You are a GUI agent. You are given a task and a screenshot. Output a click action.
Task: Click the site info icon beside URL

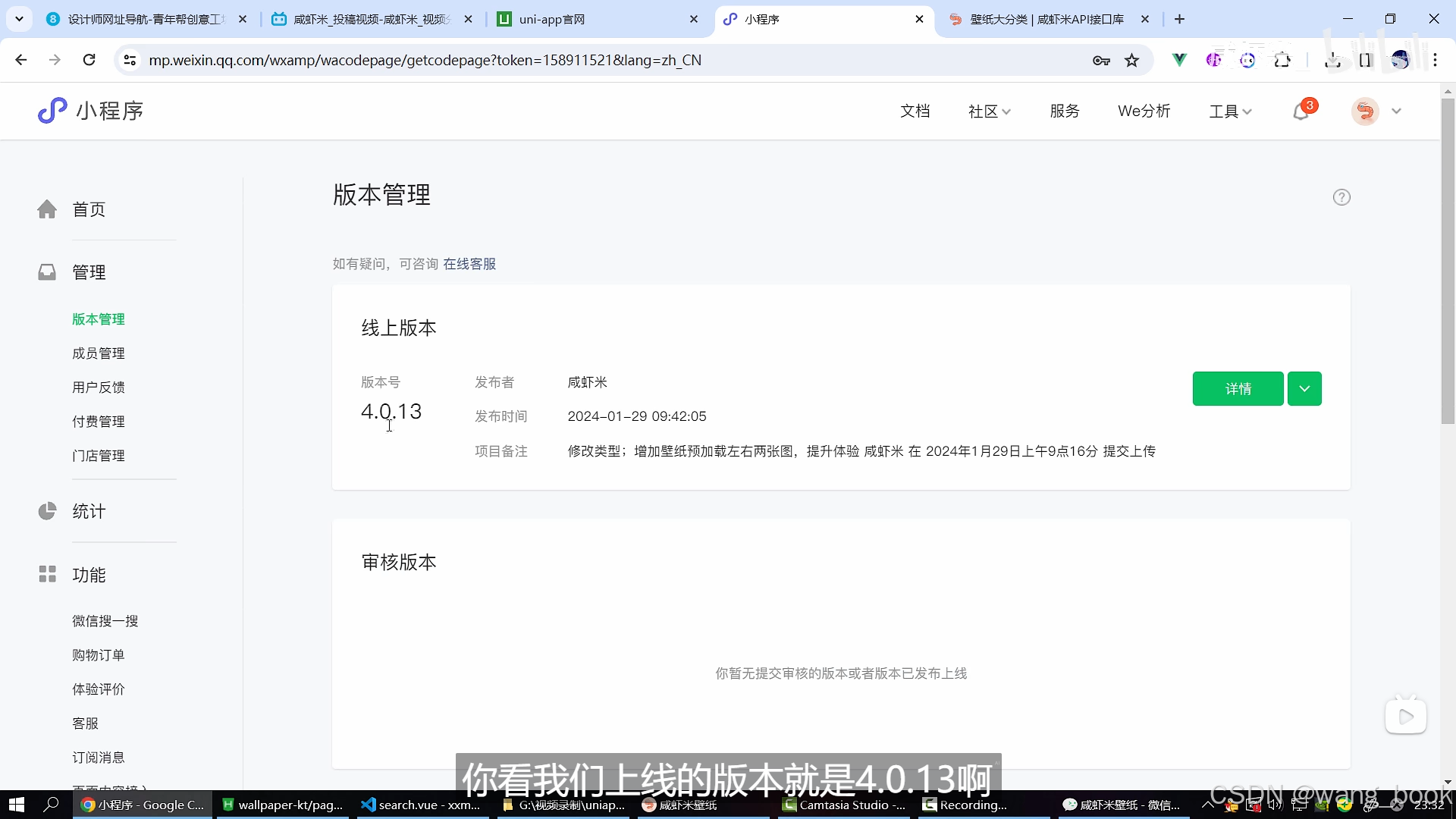coord(130,60)
